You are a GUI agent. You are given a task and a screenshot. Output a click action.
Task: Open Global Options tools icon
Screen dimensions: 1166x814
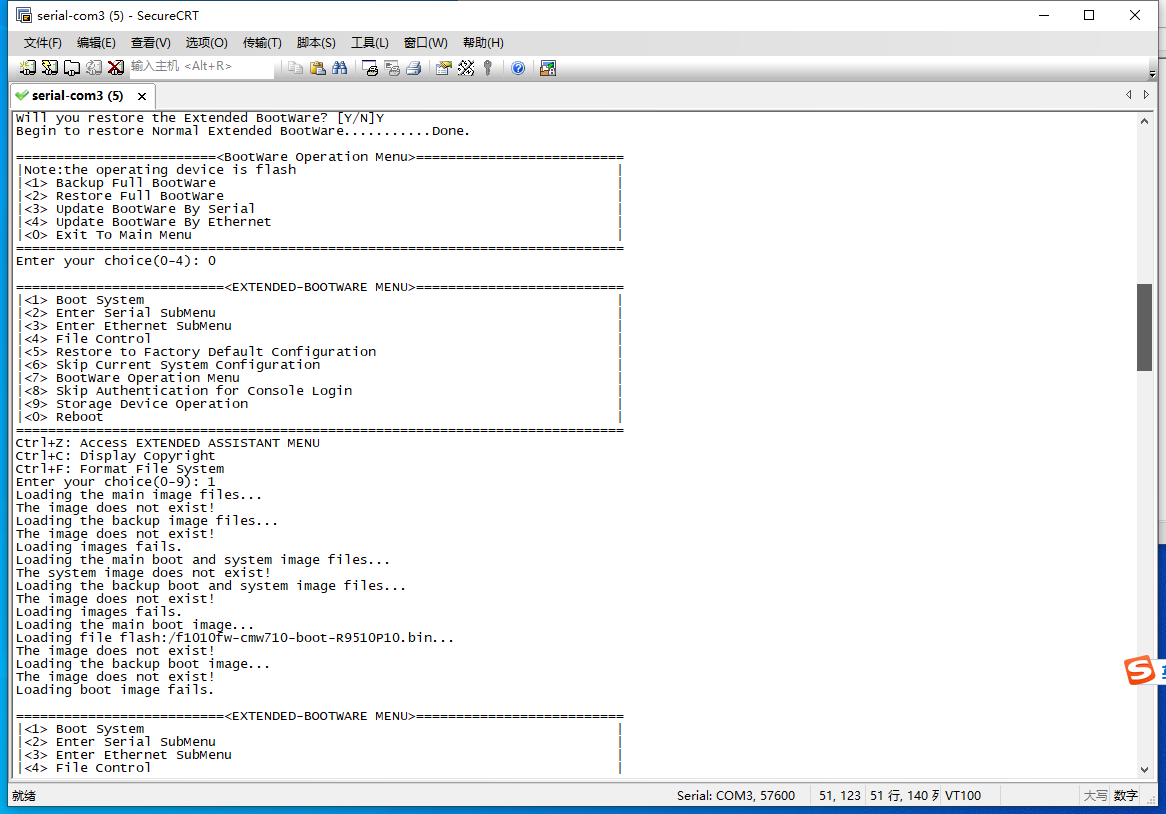tap(466, 68)
